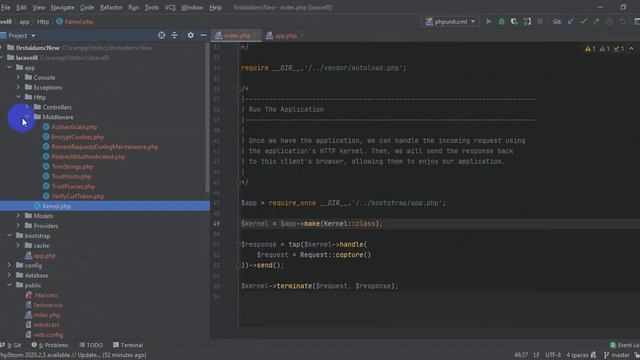This screenshot has width=640, height=360.
Task: Switch to index.php editor tab
Action: click(237, 36)
